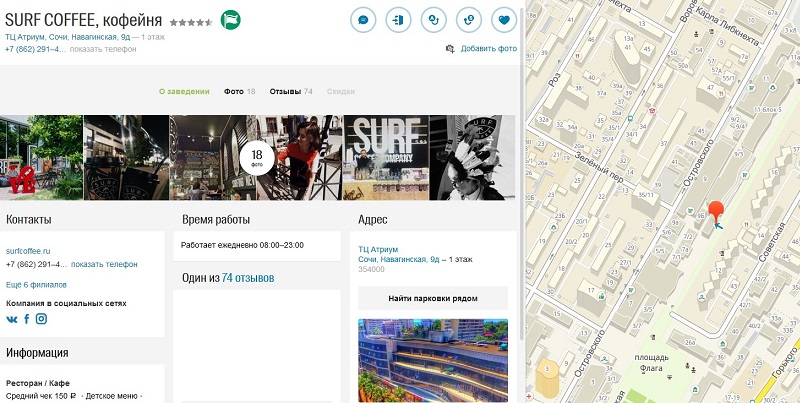The image size is (800, 403).
Task: Click the 74 отзывов link
Action: [x=248, y=278]
